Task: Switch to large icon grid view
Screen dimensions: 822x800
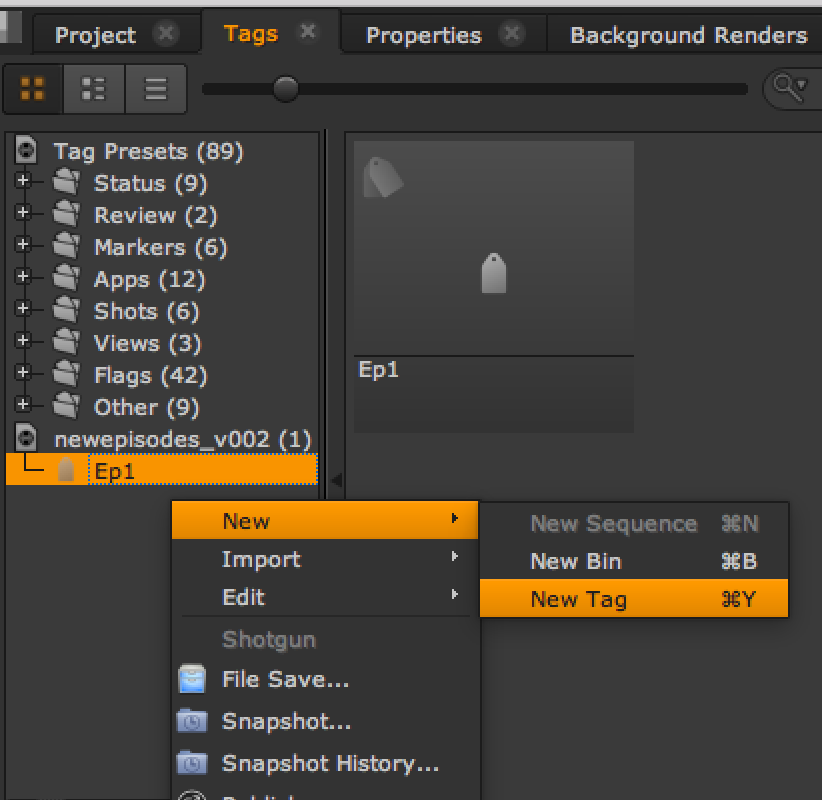Action: click(33, 89)
